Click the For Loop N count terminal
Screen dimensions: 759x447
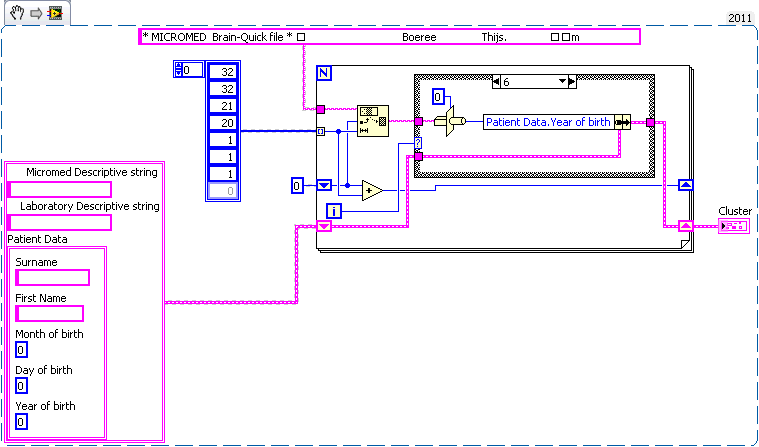pyautogui.click(x=324, y=74)
